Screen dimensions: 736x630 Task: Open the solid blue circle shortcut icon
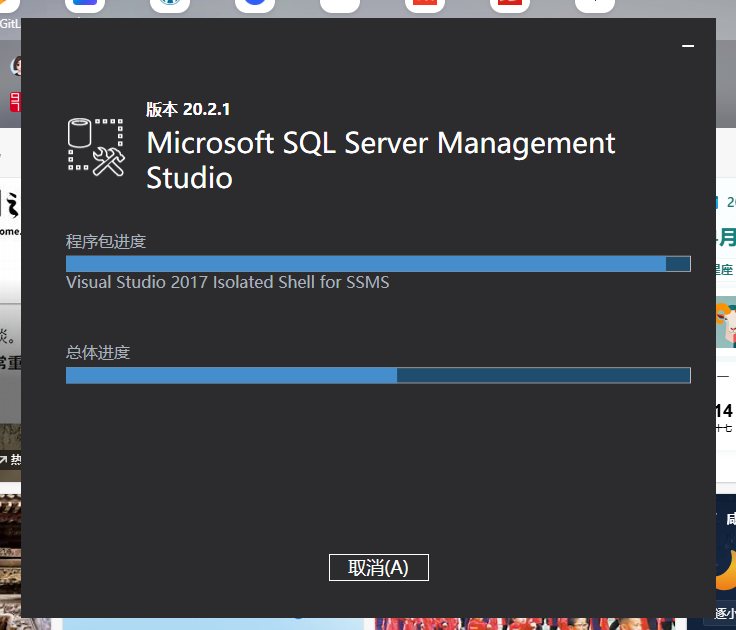(255, 4)
